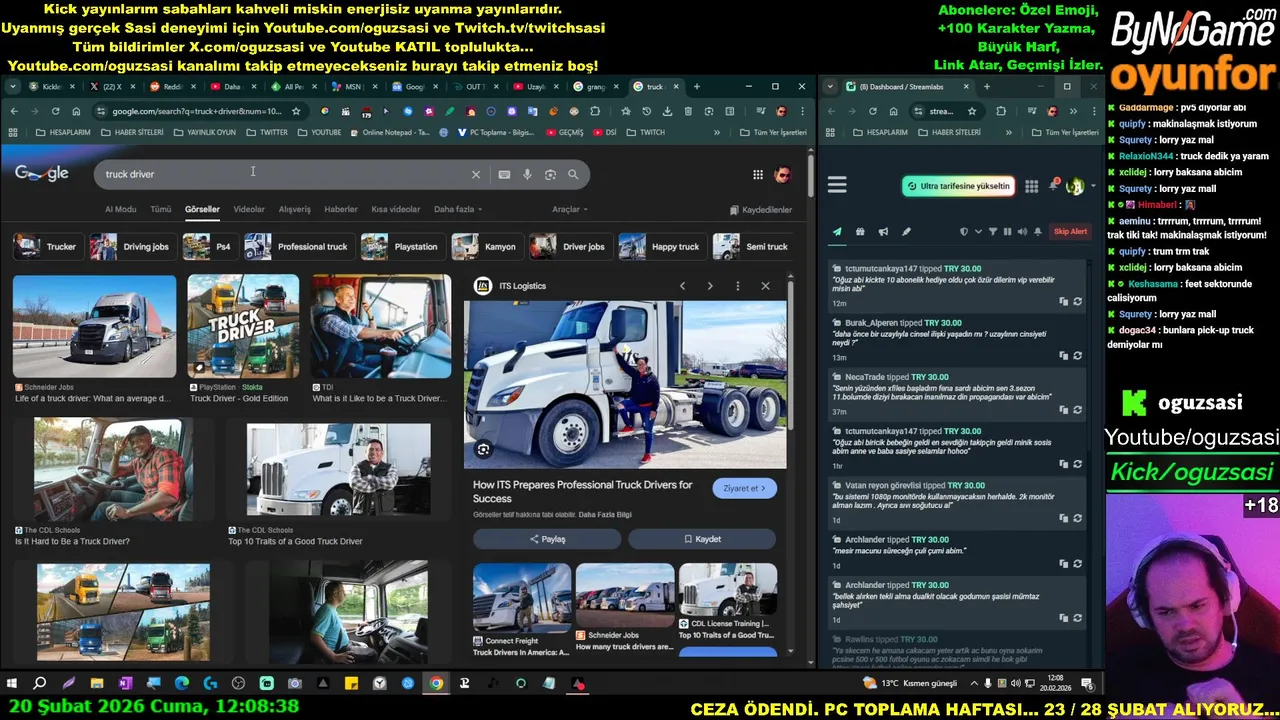
Task: Open Truck Driver Gold Edition thumbnail
Action: click(x=243, y=327)
